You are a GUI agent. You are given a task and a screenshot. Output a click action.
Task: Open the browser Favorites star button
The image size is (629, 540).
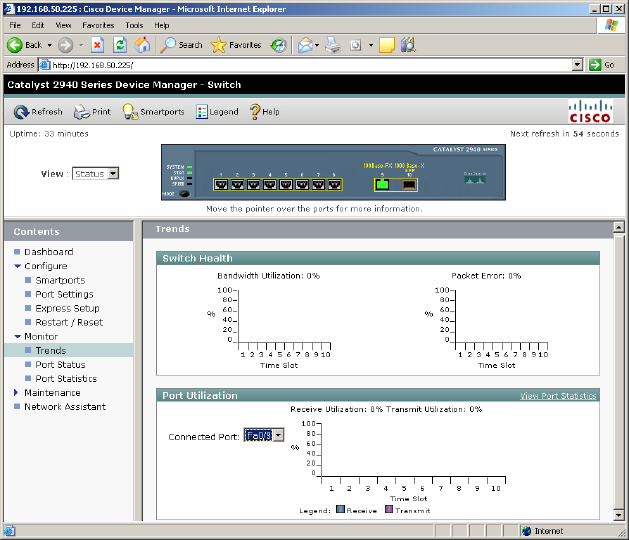[236, 45]
